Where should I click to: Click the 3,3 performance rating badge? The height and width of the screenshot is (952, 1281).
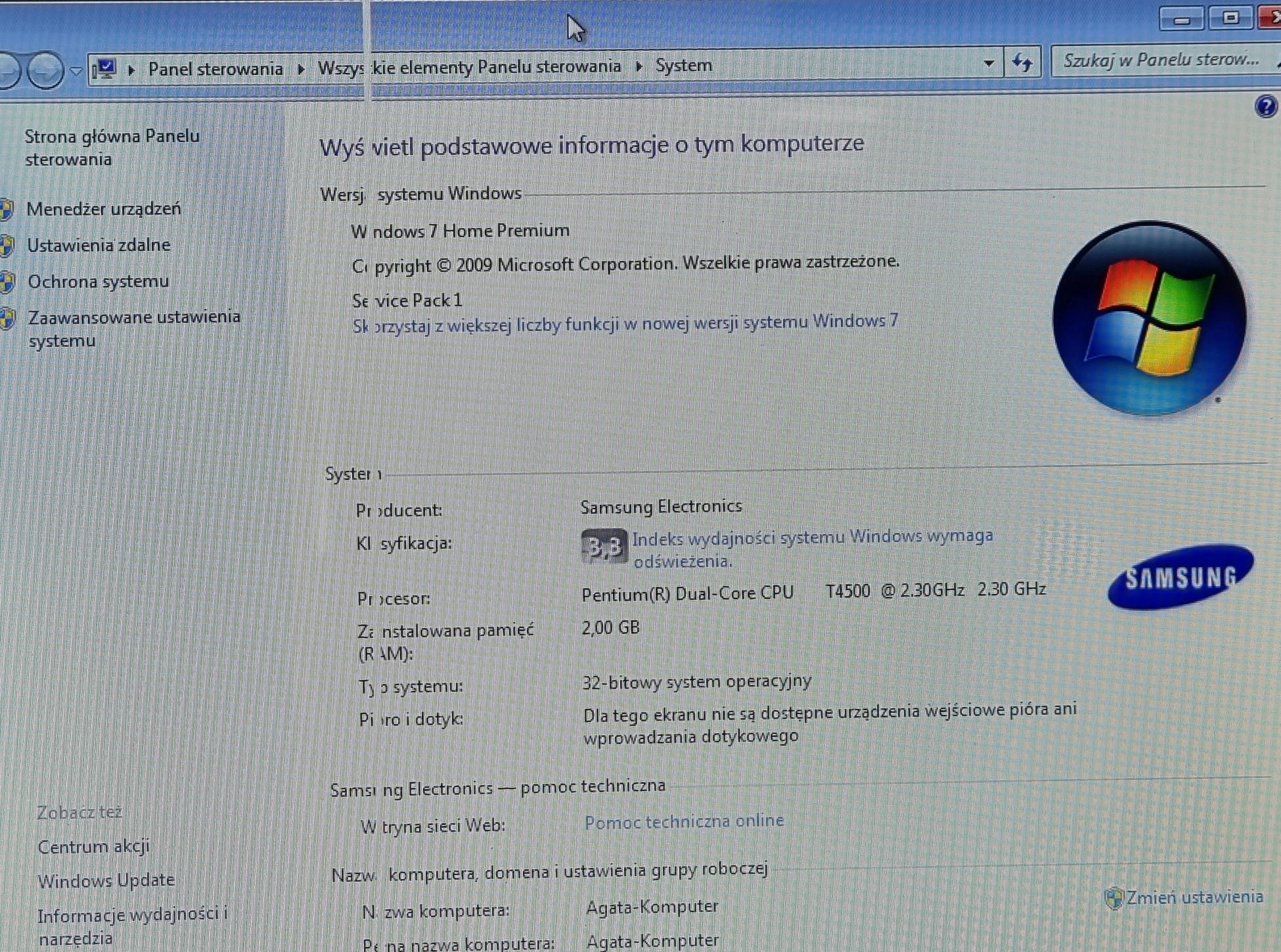[x=604, y=546]
